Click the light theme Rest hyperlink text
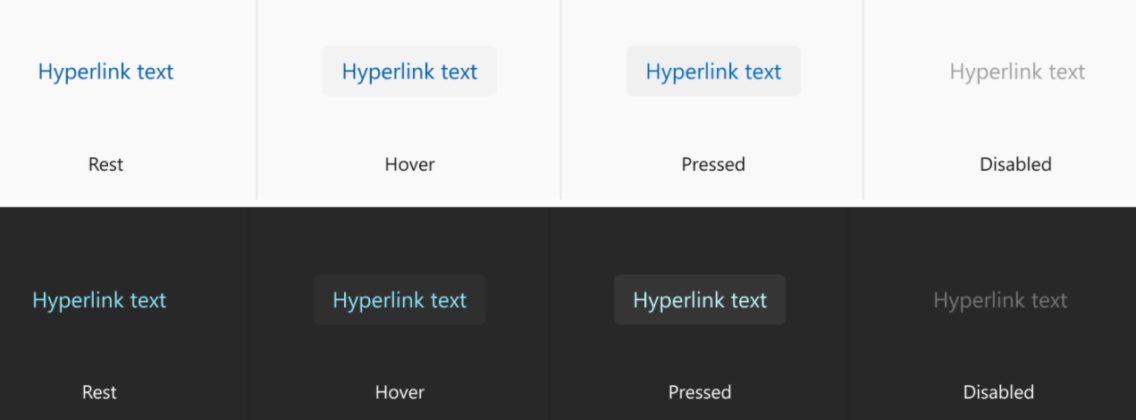The image size is (1136, 420). click(106, 72)
